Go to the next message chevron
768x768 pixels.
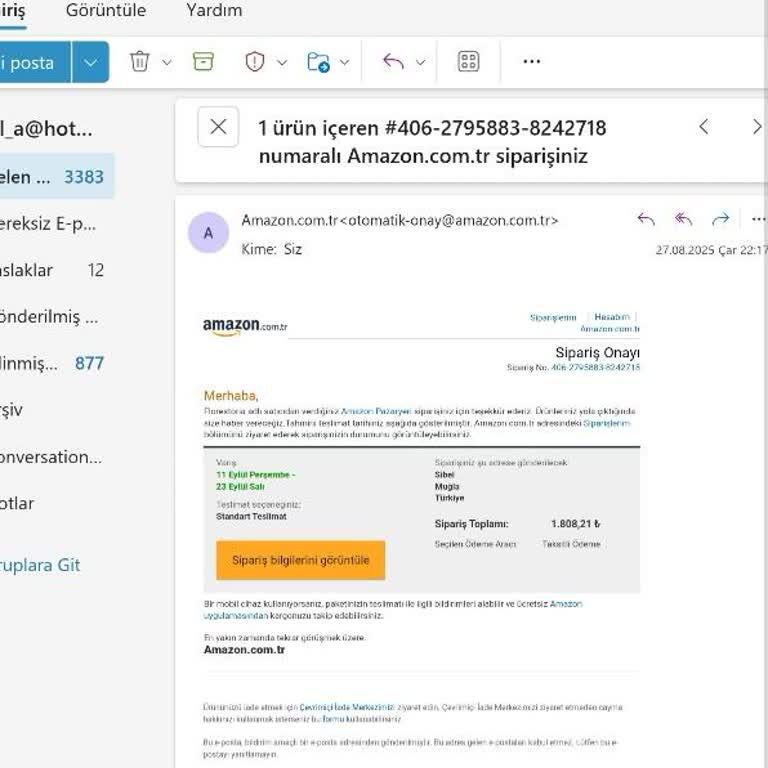click(x=757, y=127)
